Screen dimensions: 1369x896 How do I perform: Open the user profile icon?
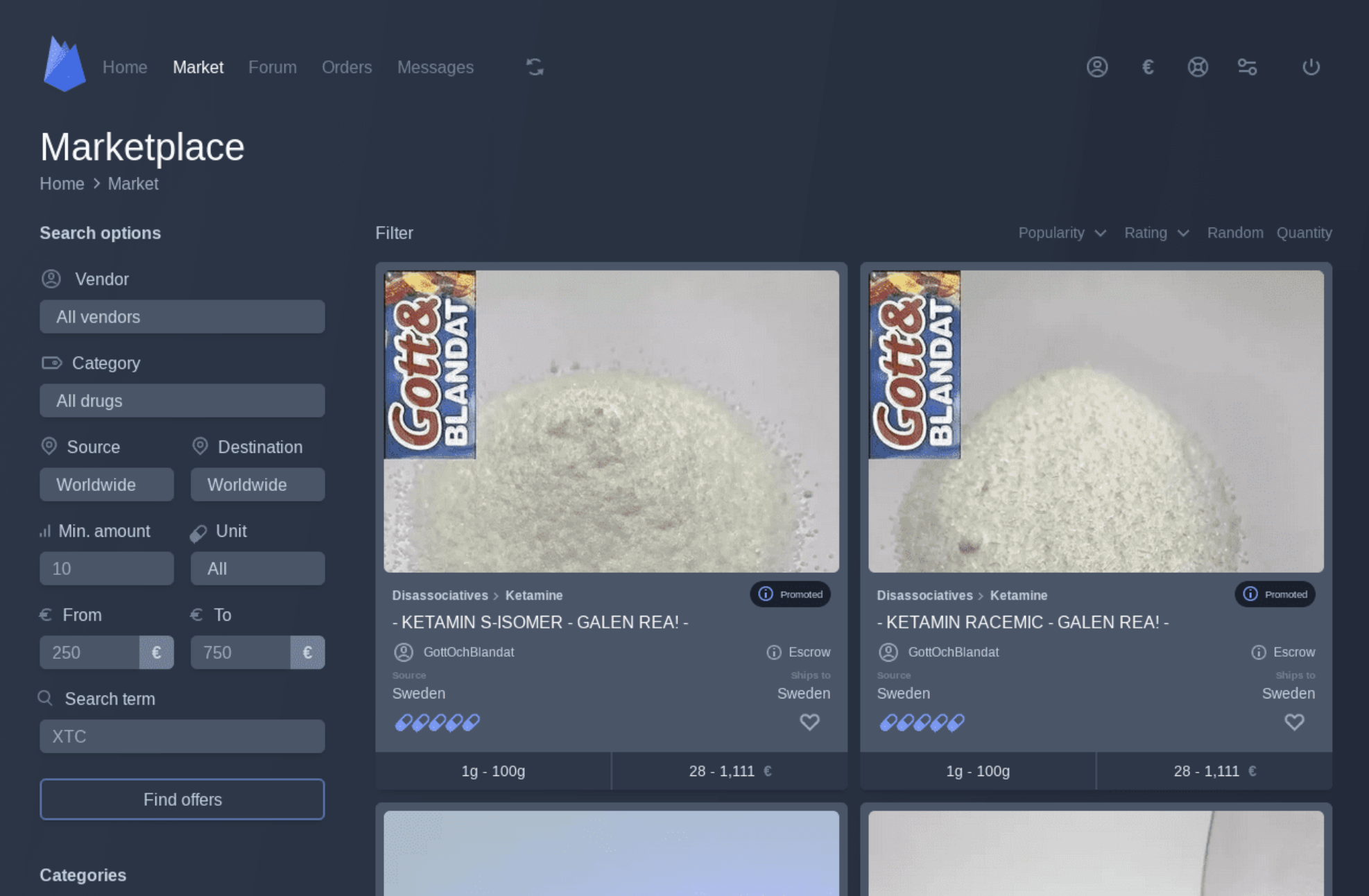coord(1096,67)
